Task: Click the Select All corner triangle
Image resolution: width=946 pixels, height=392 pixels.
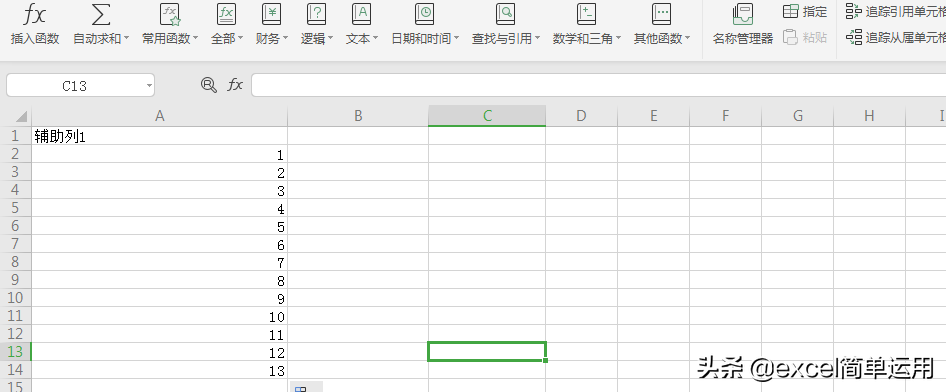Action: 21,117
